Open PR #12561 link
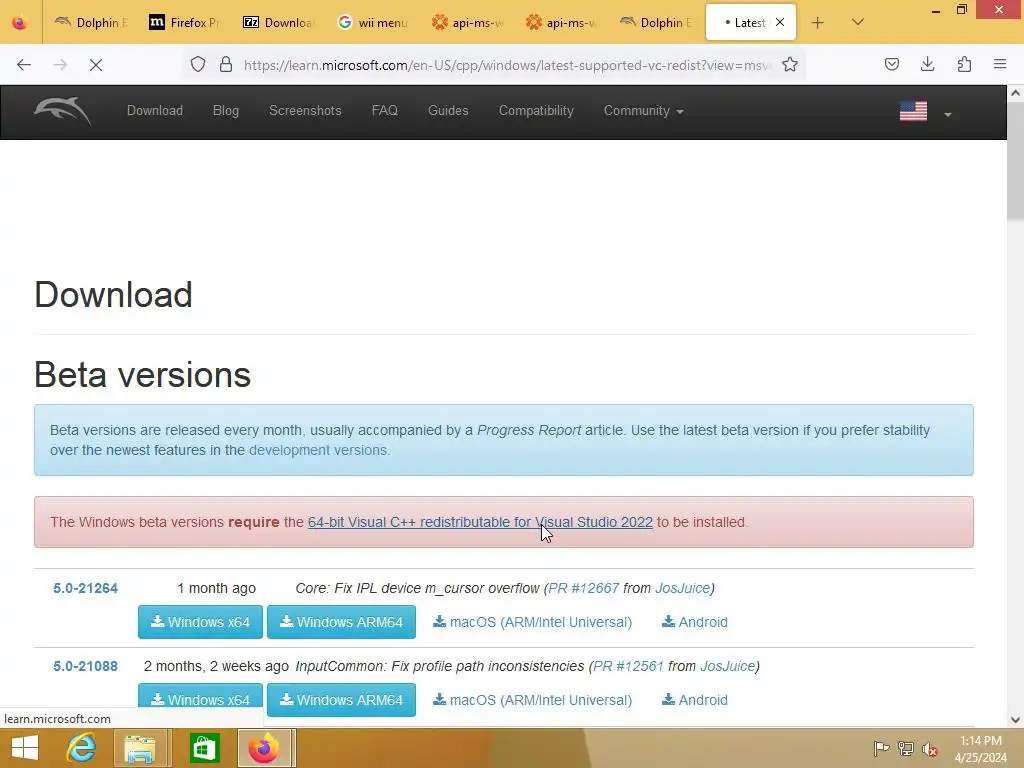 628,667
